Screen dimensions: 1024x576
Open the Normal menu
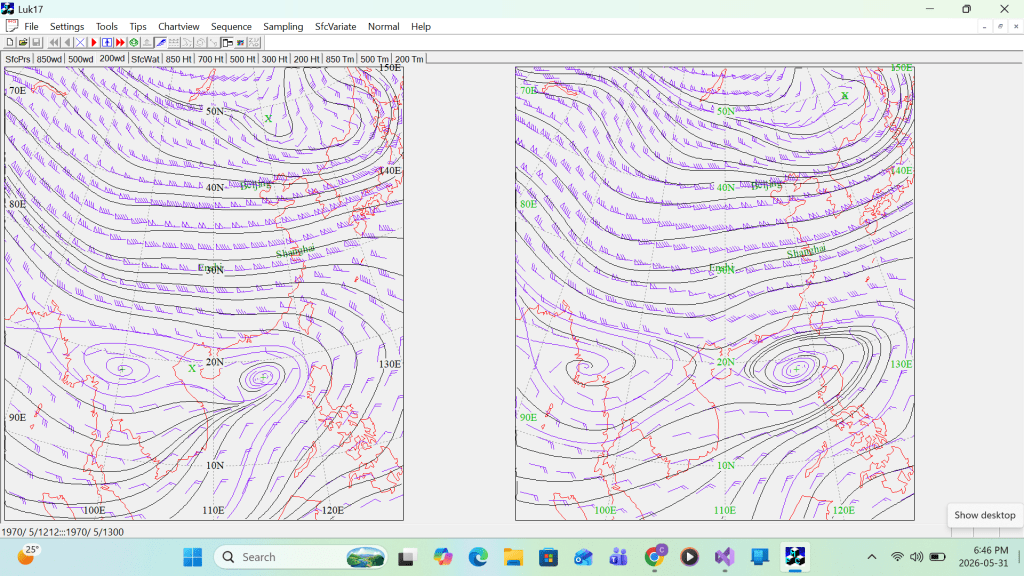[383, 27]
